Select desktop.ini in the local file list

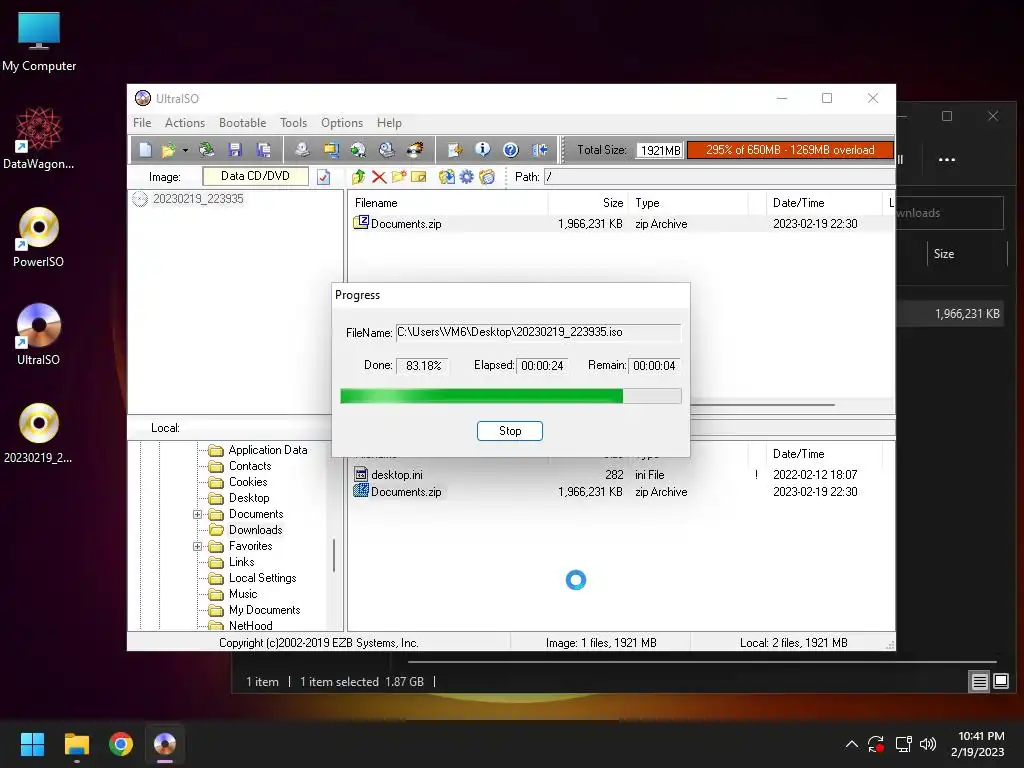pos(396,475)
